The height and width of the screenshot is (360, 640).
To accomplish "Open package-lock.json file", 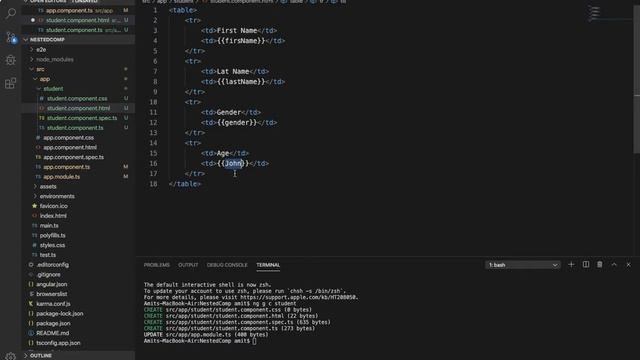I will point(60,314).
